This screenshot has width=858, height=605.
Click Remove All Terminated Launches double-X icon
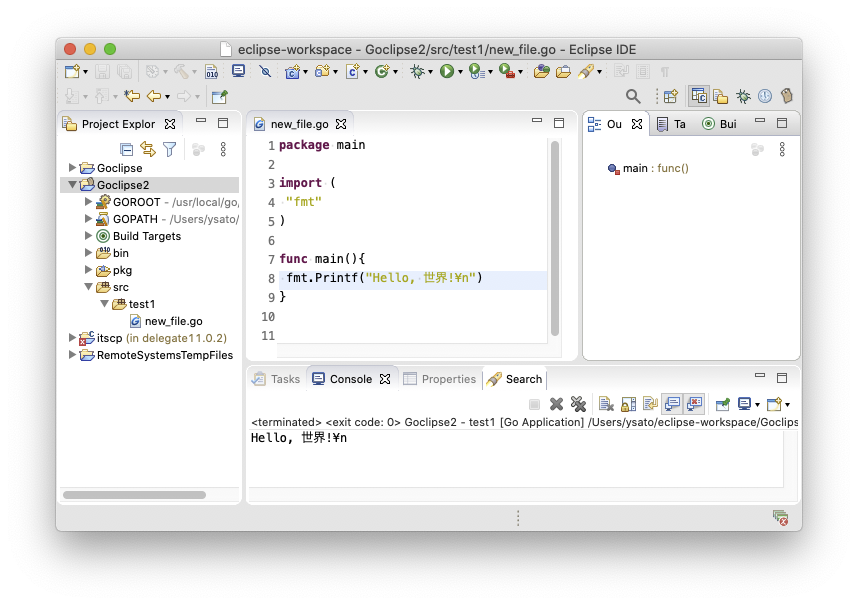click(x=578, y=404)
